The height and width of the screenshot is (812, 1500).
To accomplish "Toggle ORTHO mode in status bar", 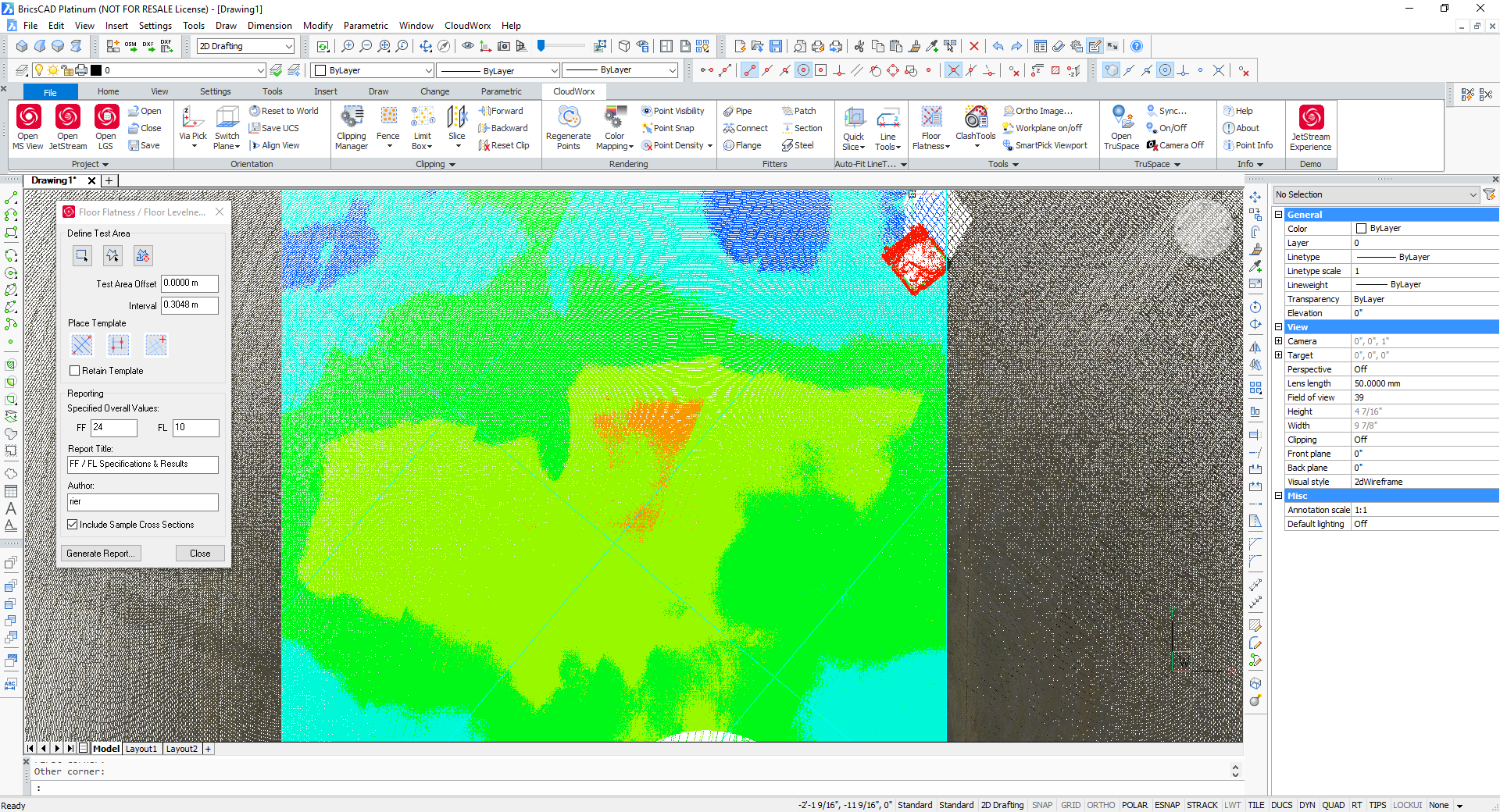I will (x=1100, y=805).
